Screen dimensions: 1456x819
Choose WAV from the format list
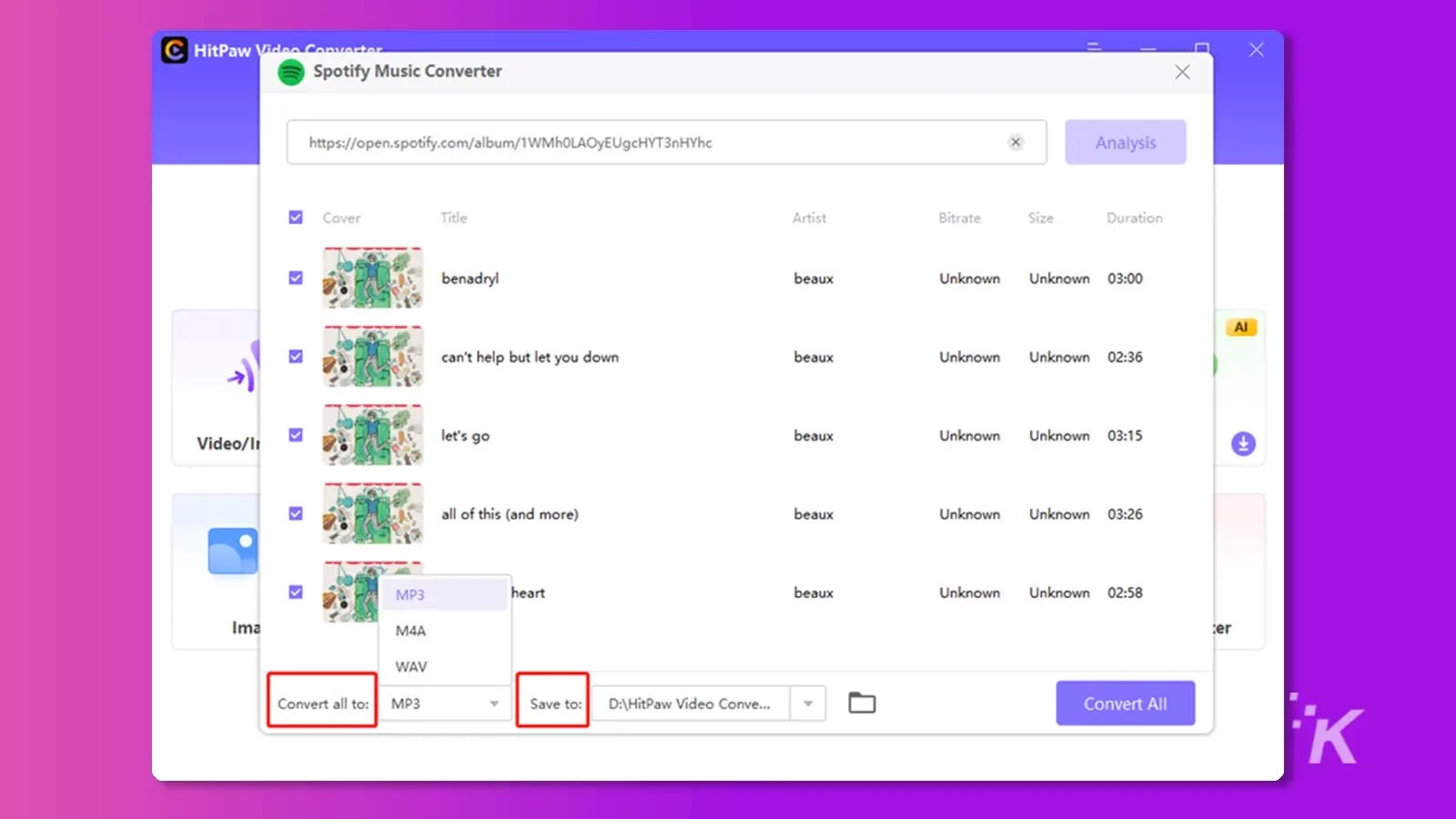tap(445, 667)
